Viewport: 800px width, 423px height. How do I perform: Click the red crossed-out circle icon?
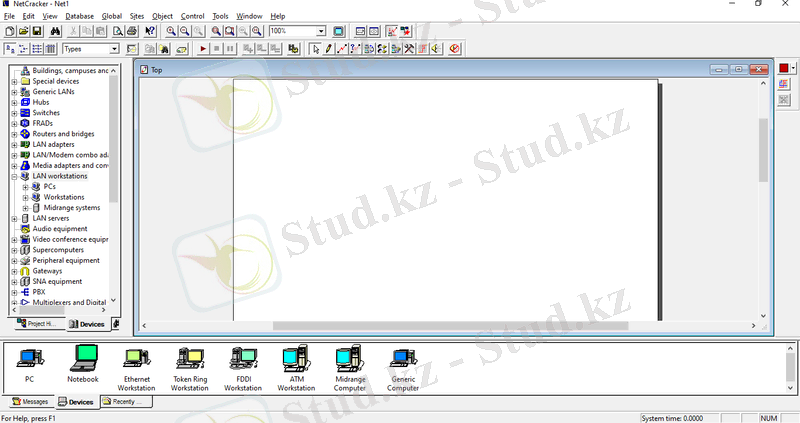454,49
